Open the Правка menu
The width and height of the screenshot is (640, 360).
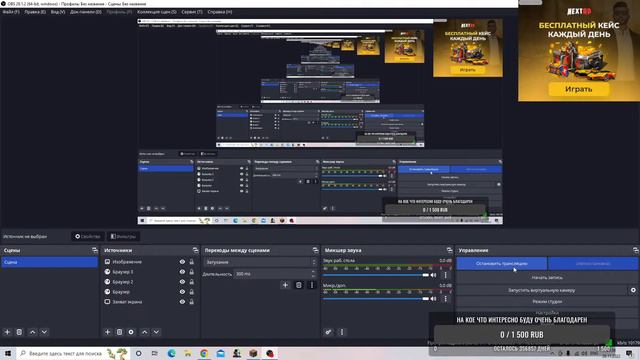click(35, 12)
